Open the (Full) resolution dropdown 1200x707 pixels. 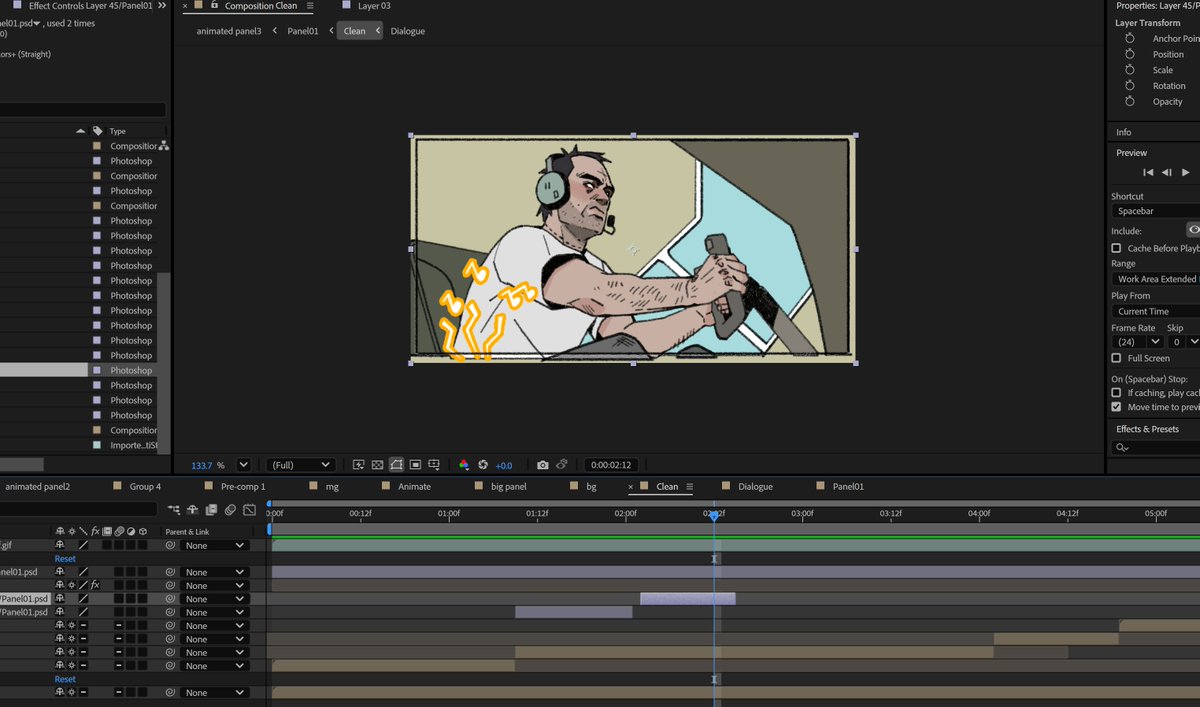pos(300,465)
